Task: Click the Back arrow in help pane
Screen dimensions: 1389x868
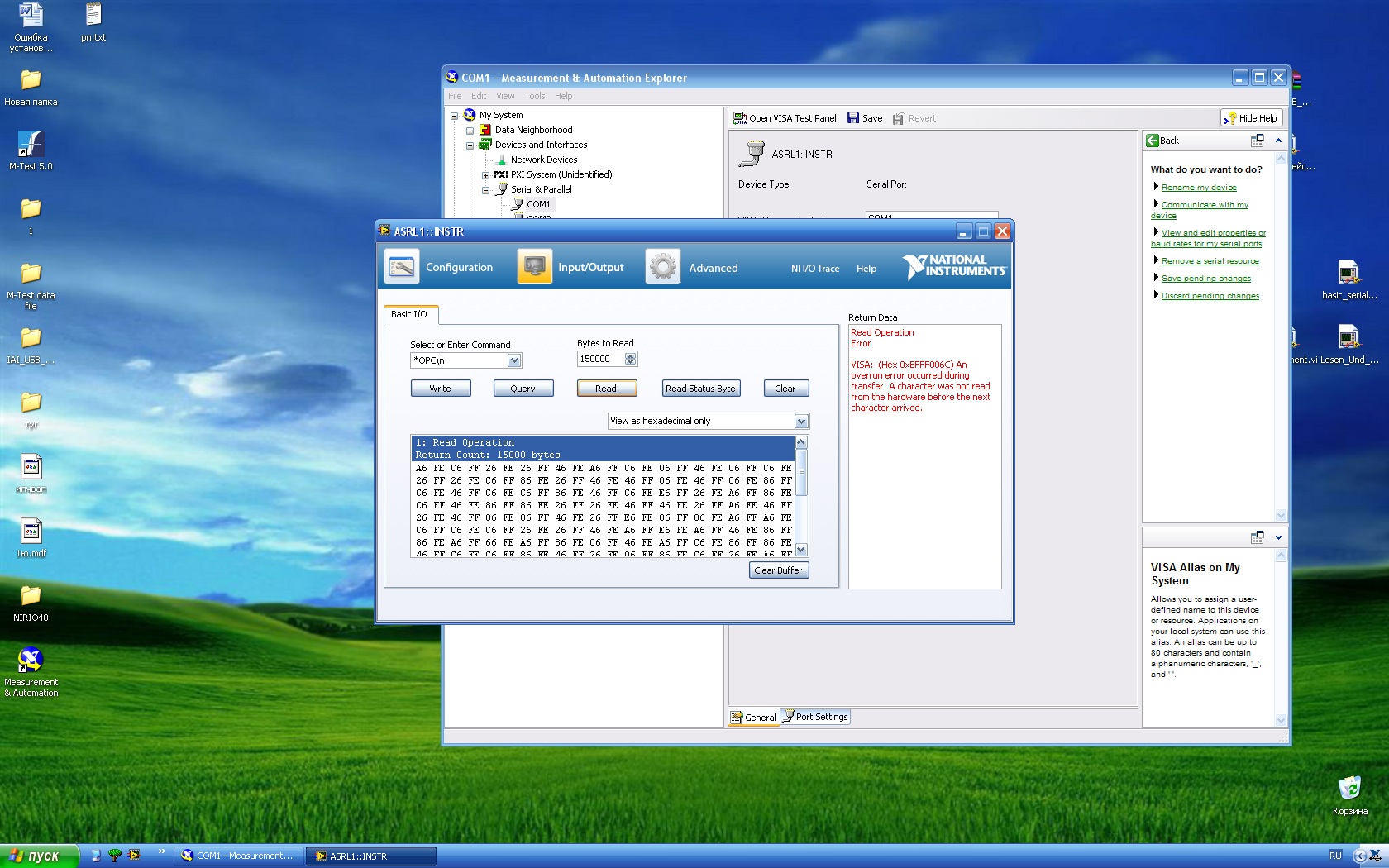Action: (1153, 141)
